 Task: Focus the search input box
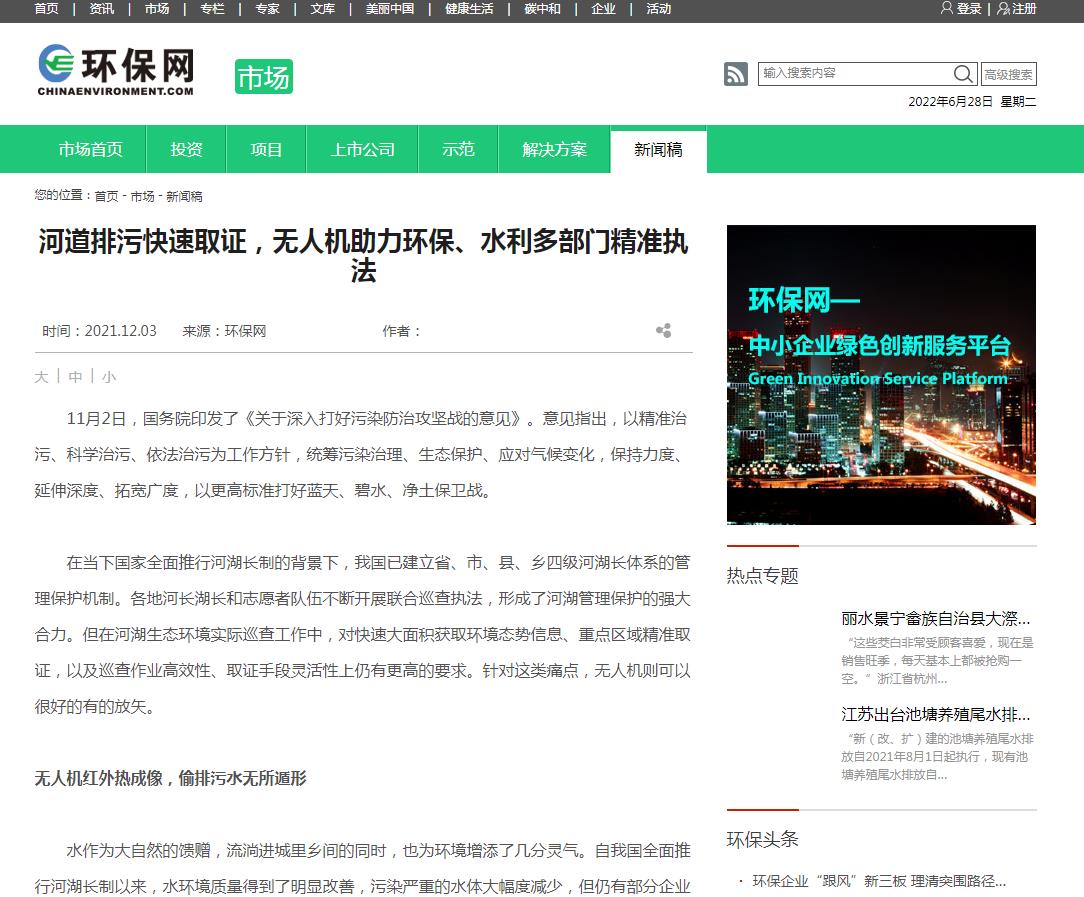click(x=856, y=74)
